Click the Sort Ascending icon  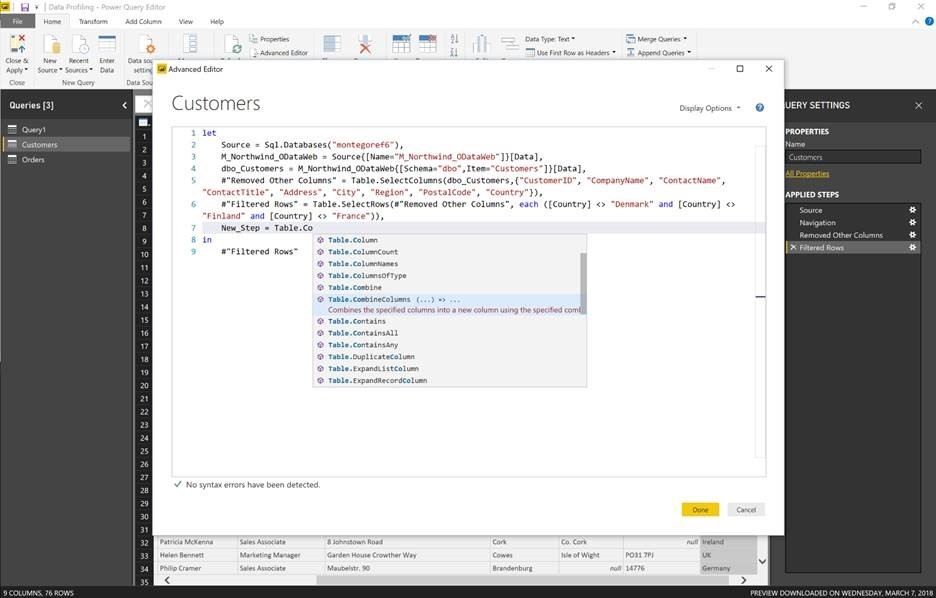454,39
